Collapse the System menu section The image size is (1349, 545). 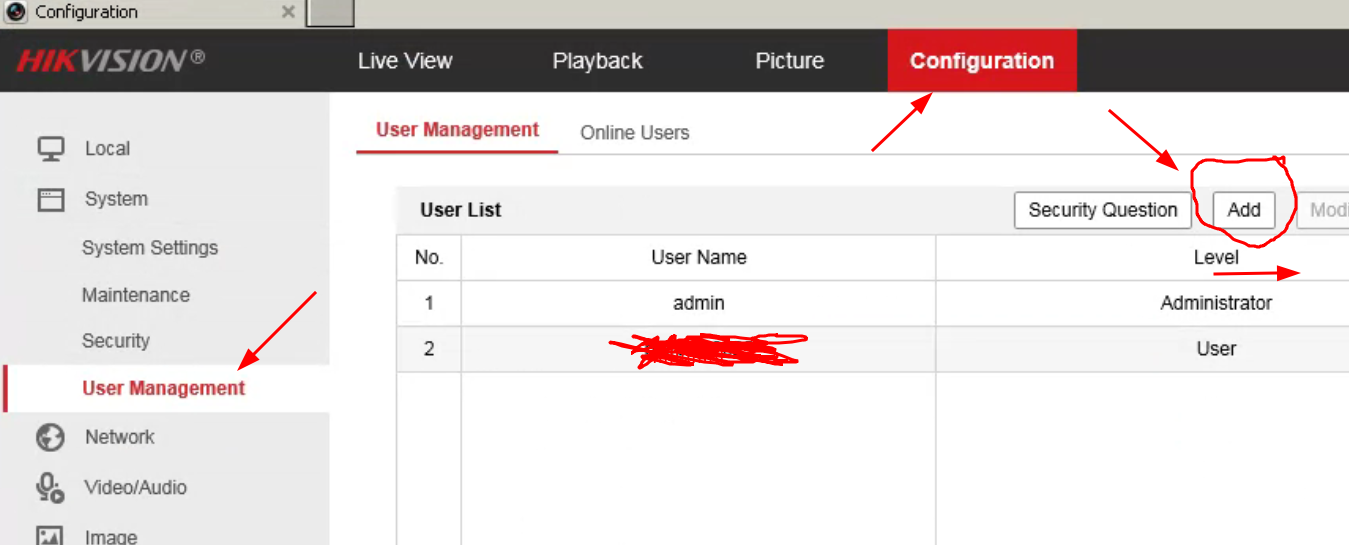point(116,199)
